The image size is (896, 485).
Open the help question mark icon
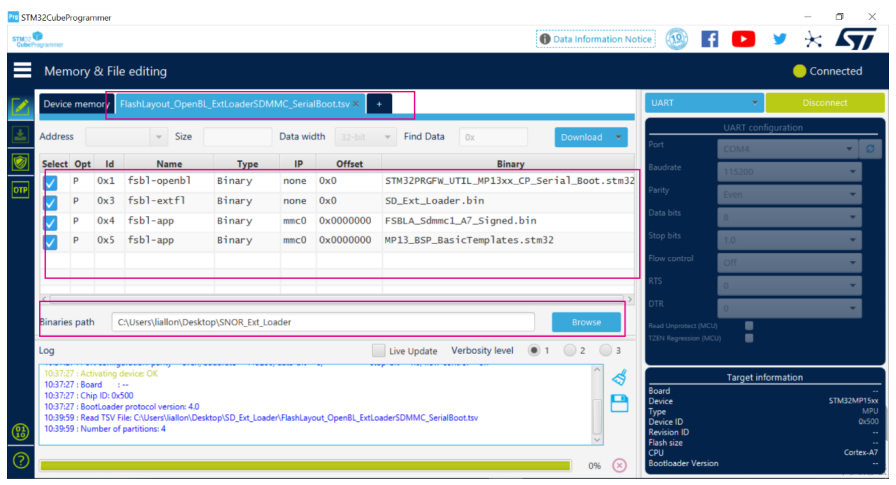pyautogui.click(x=21, y=460)
